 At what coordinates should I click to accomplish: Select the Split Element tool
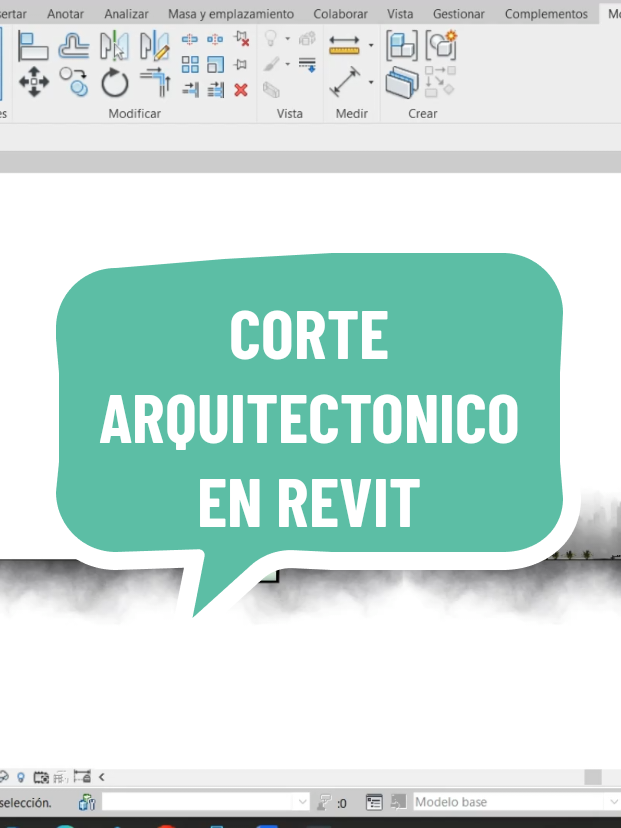(x=190, y=39)
